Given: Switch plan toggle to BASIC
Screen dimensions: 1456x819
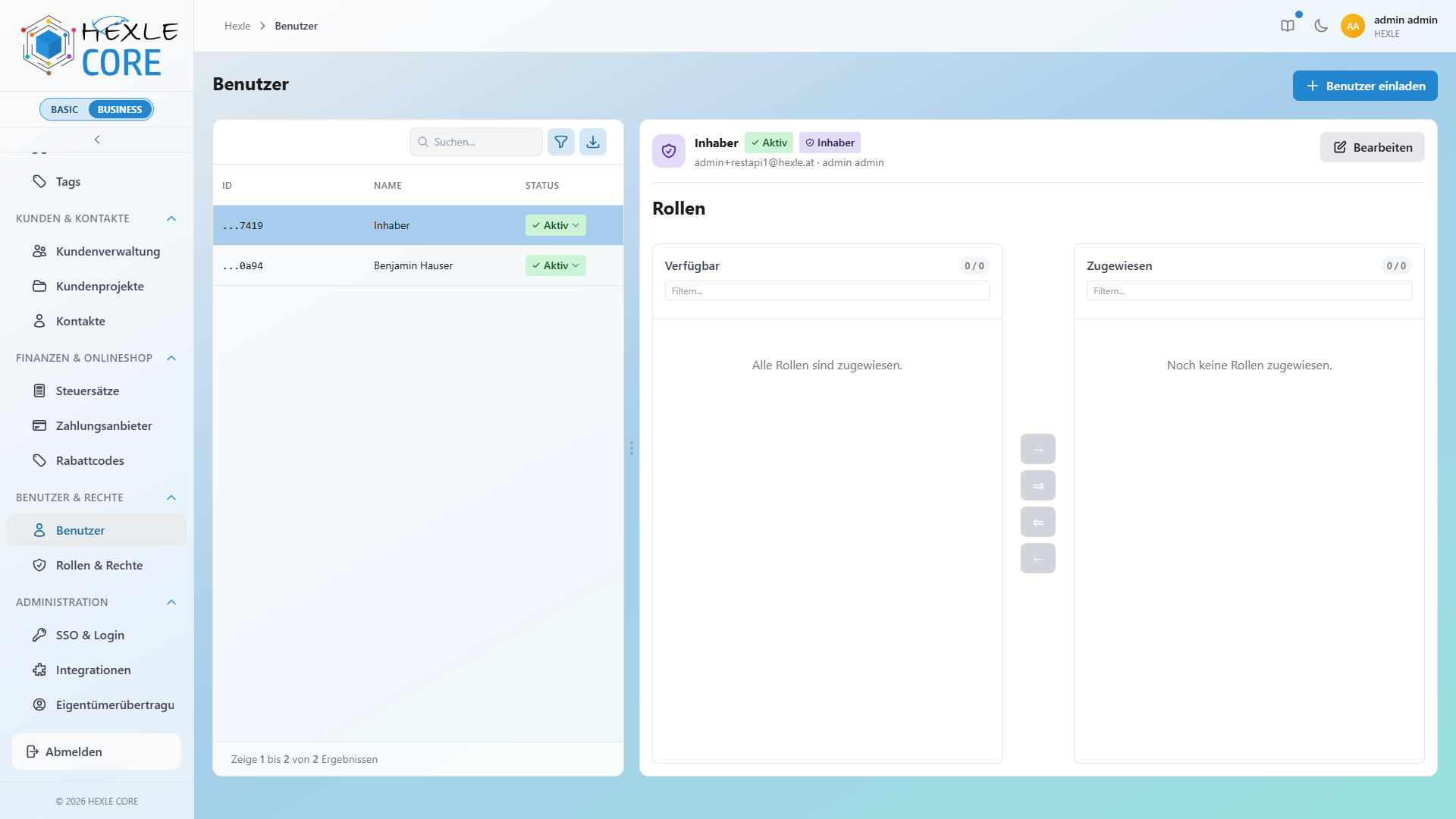Looking at the screenshot, I should [x=64, y=109].
